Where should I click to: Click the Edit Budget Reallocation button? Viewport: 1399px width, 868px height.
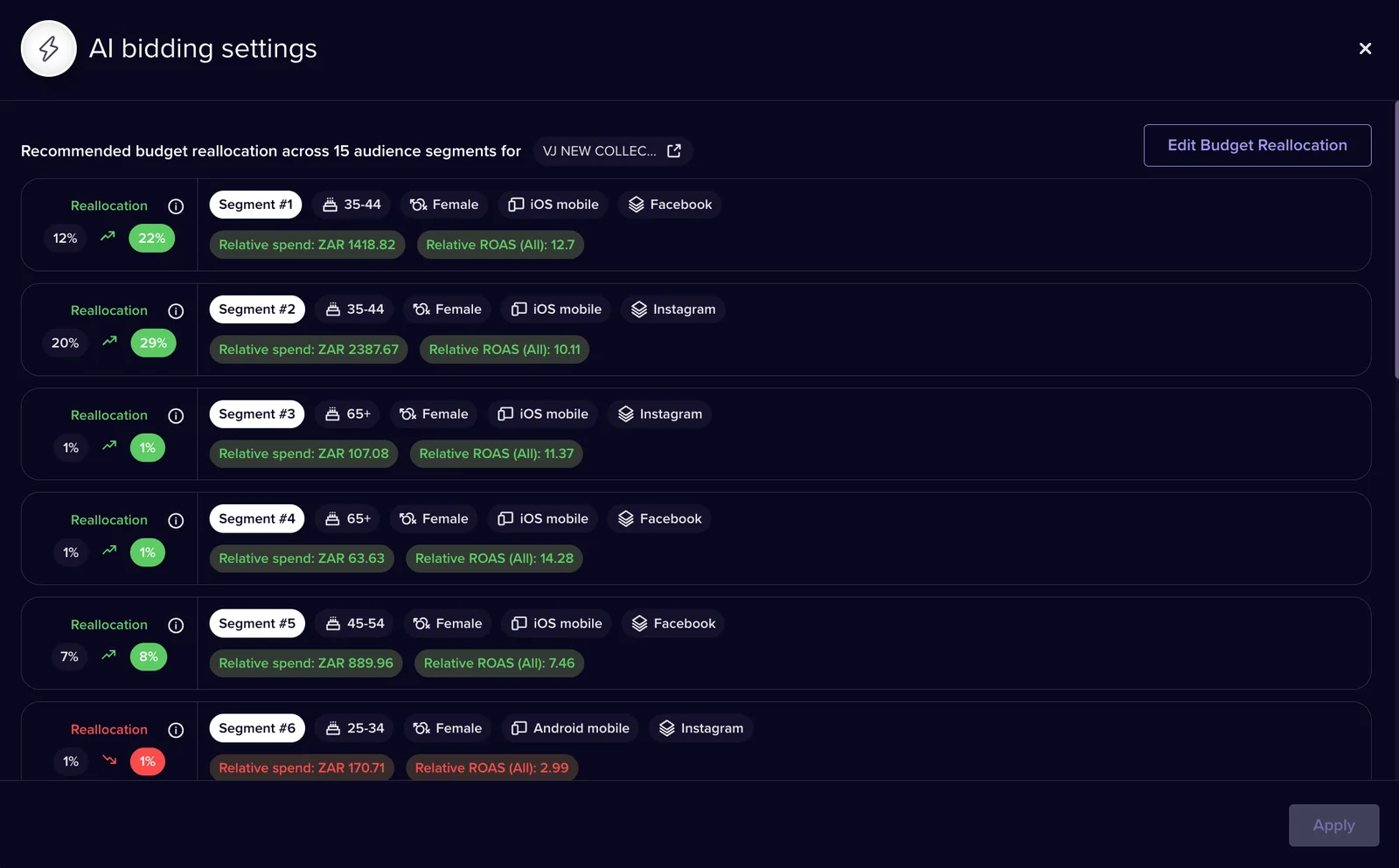1257,145
